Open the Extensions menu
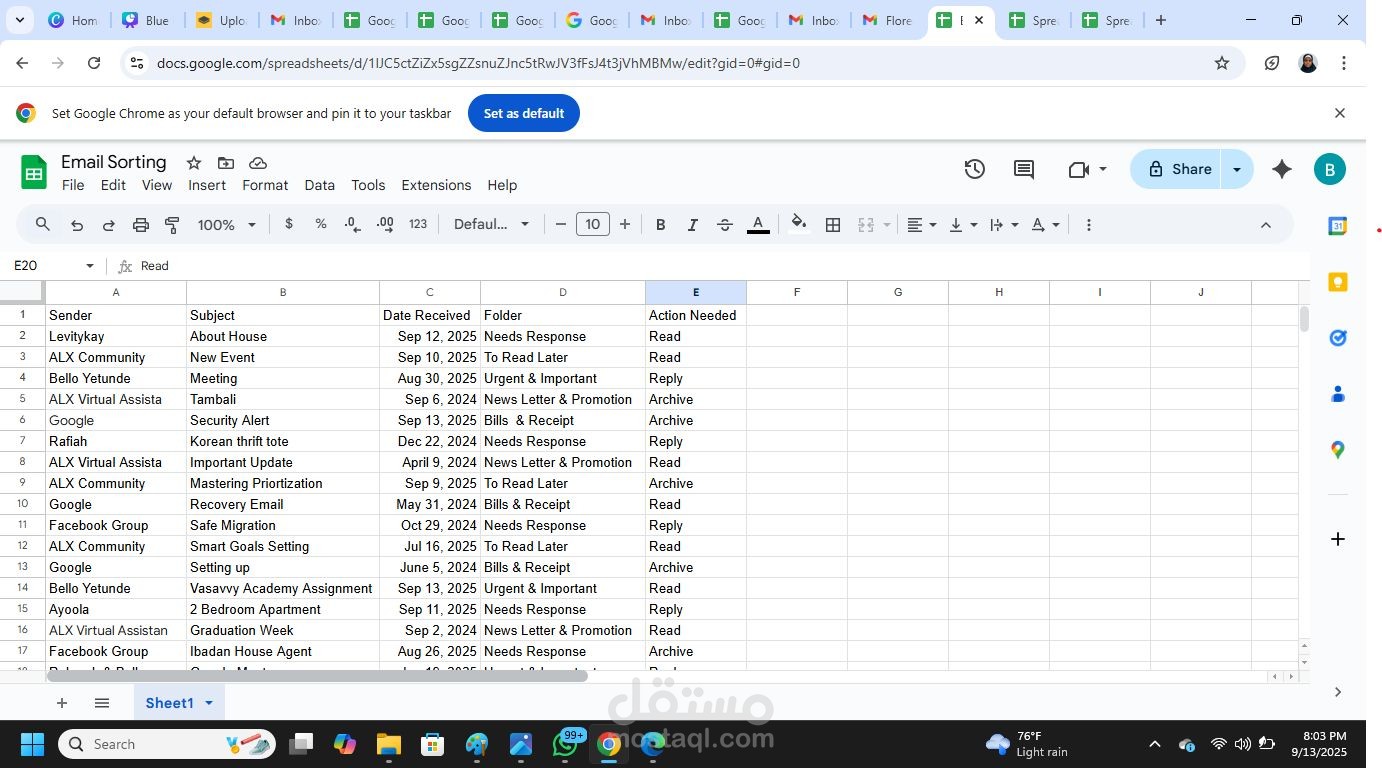The width and height of the screenshot is (1382, 768). coord(435,185)
